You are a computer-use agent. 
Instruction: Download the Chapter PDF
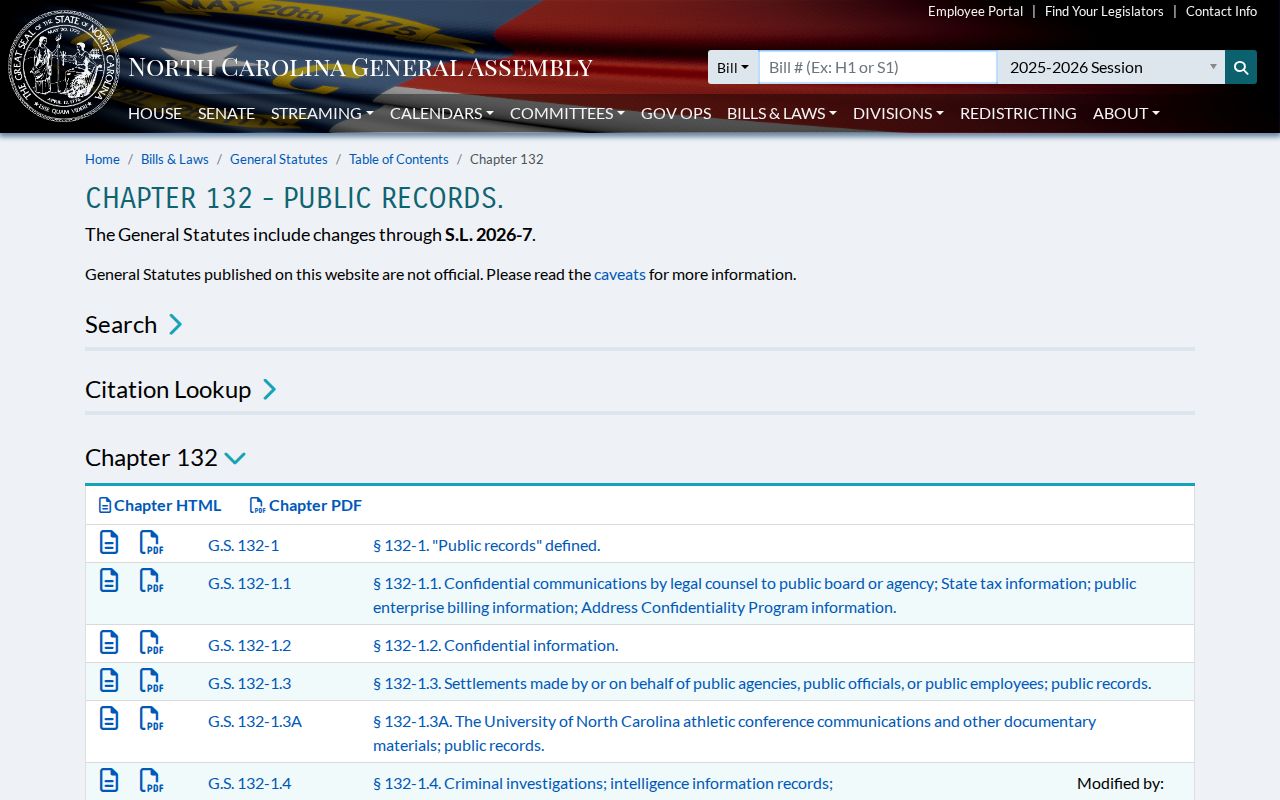306,505
